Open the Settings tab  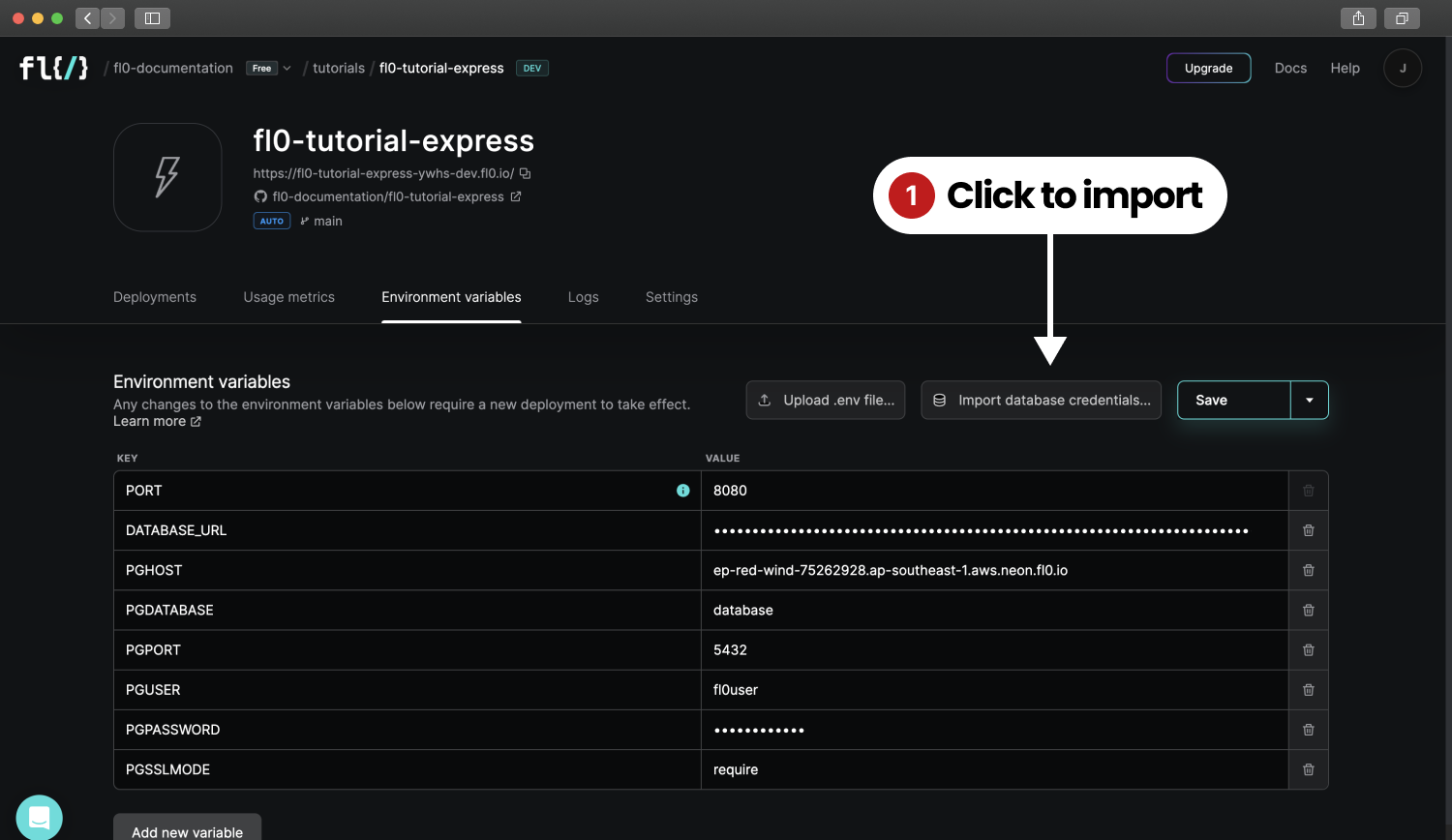[x=672, y=297]
